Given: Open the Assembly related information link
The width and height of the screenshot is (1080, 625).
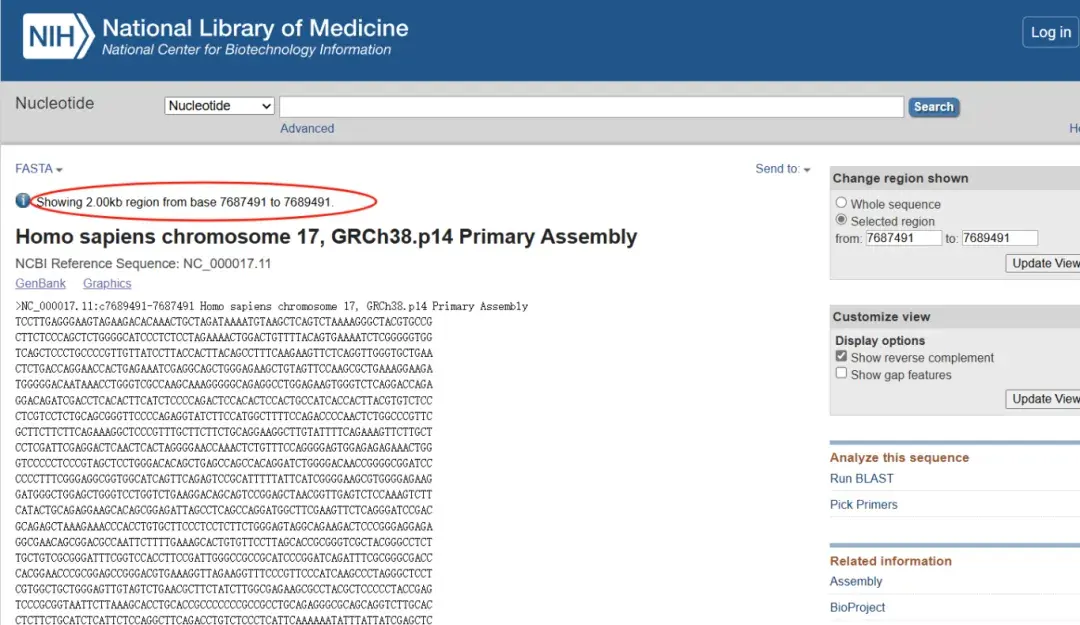Looking at the screenshot, I should coord(855,581).
